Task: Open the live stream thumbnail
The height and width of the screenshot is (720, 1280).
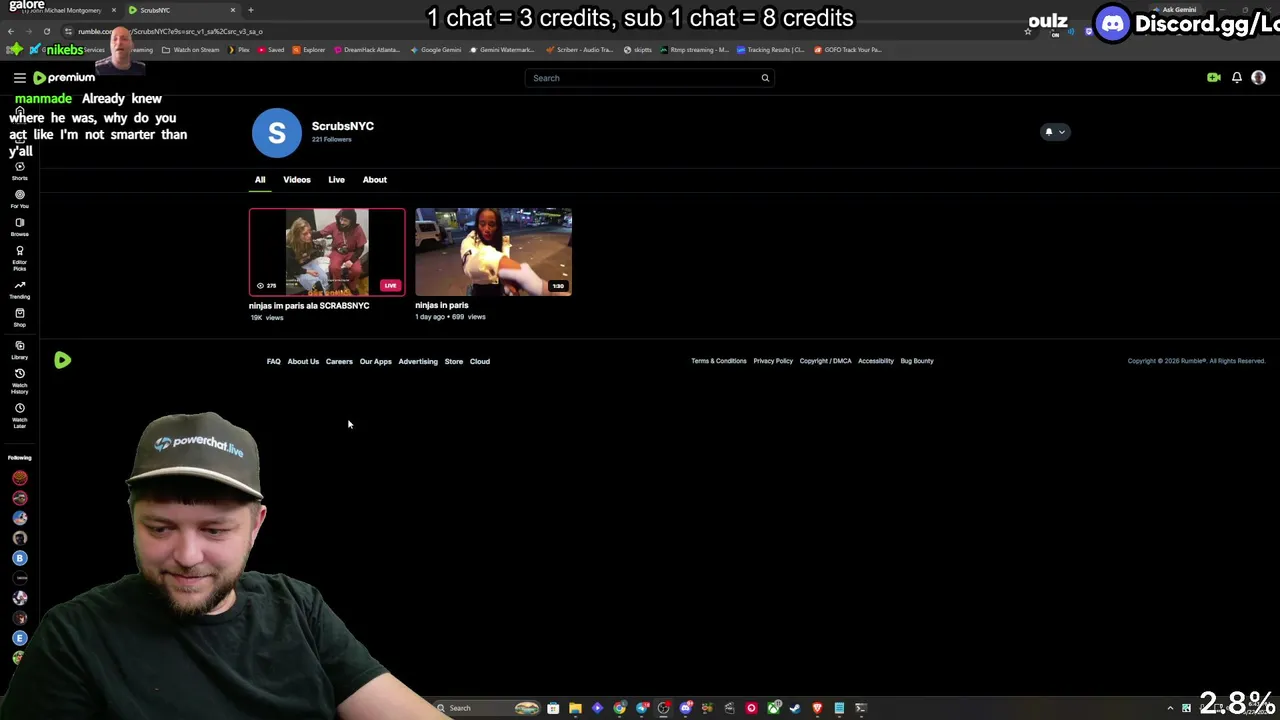Action: [x=327, y=252]
